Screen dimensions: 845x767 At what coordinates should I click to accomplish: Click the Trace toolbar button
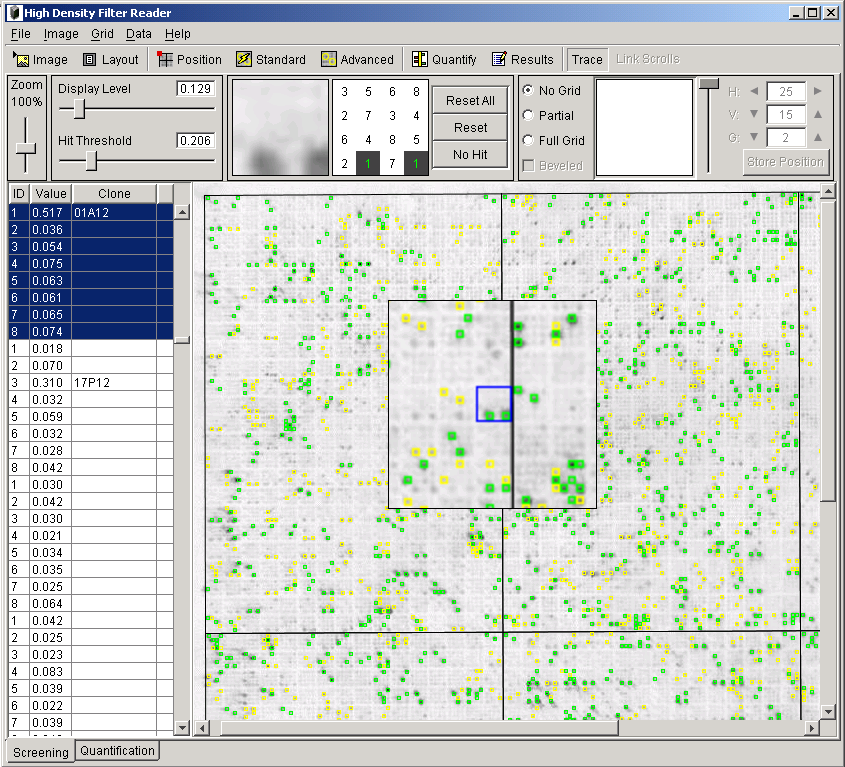[x=587, y=59]
